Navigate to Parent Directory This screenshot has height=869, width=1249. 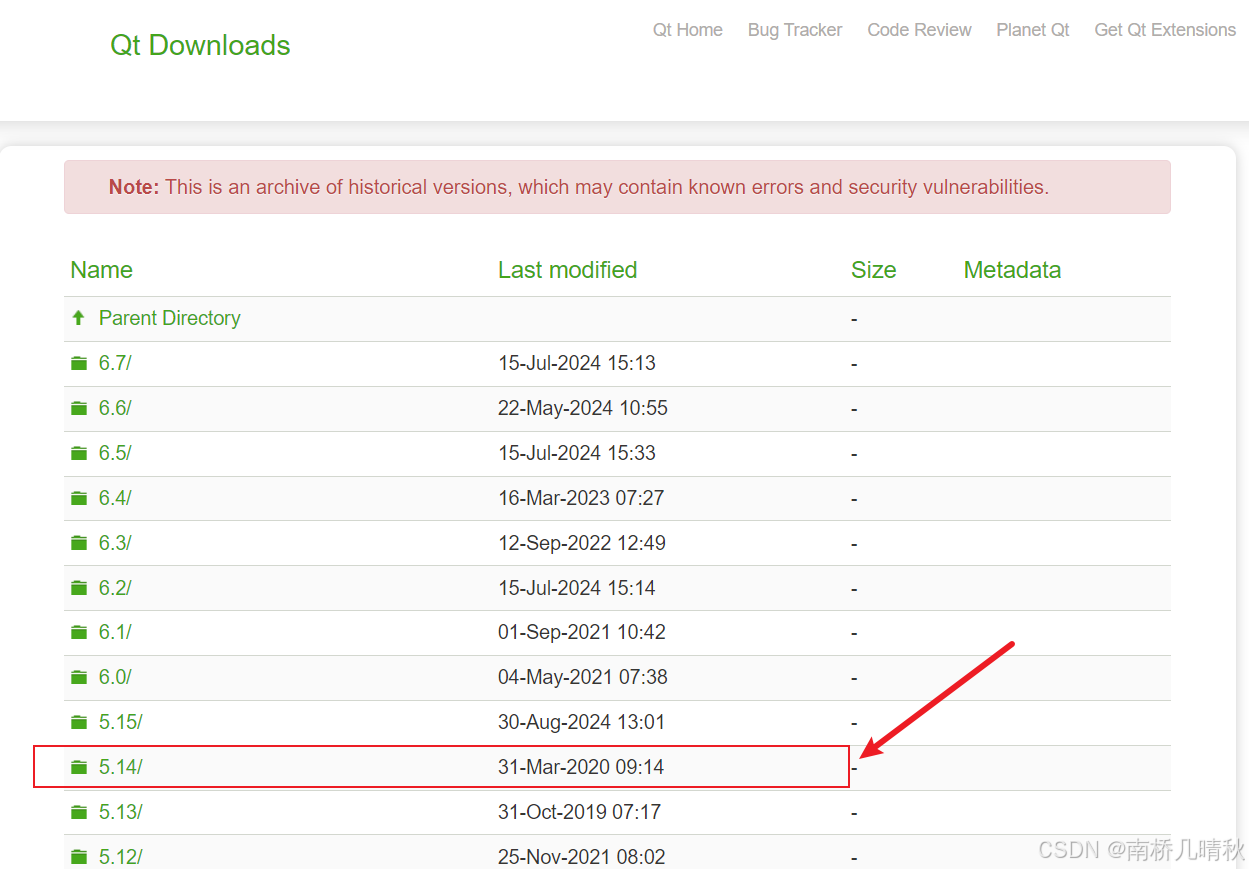tap(170, 318)
